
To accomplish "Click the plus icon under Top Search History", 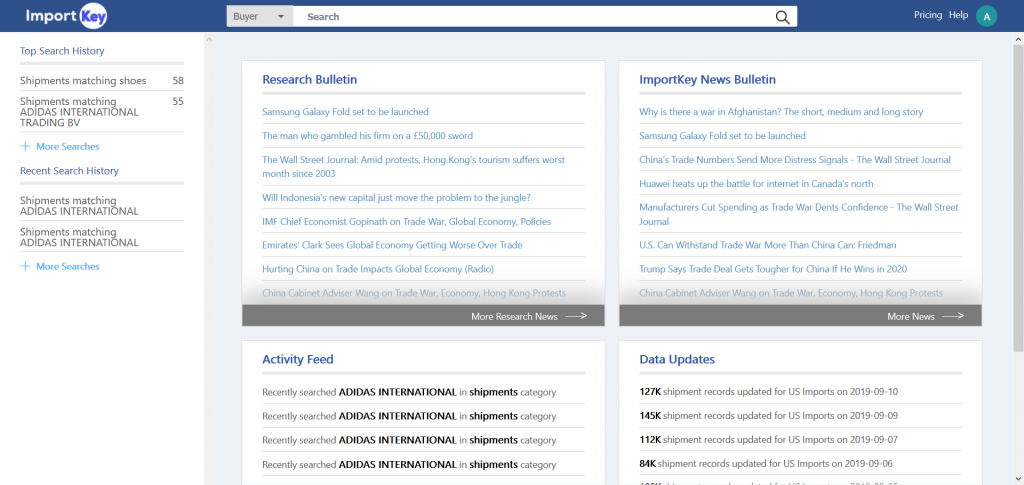I will (25, 146).
